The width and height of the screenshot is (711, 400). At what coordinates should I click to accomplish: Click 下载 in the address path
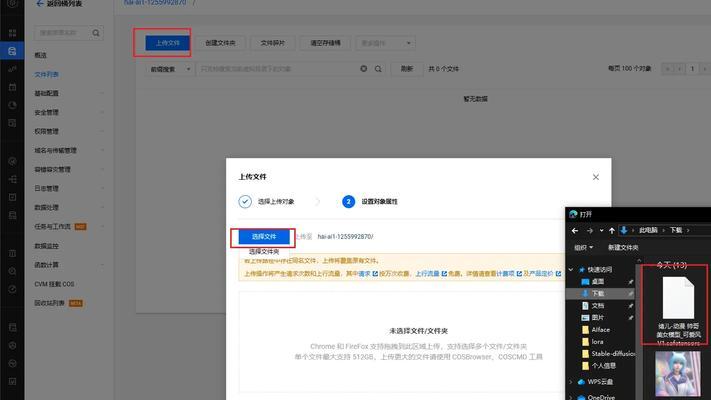click(676, 230)
